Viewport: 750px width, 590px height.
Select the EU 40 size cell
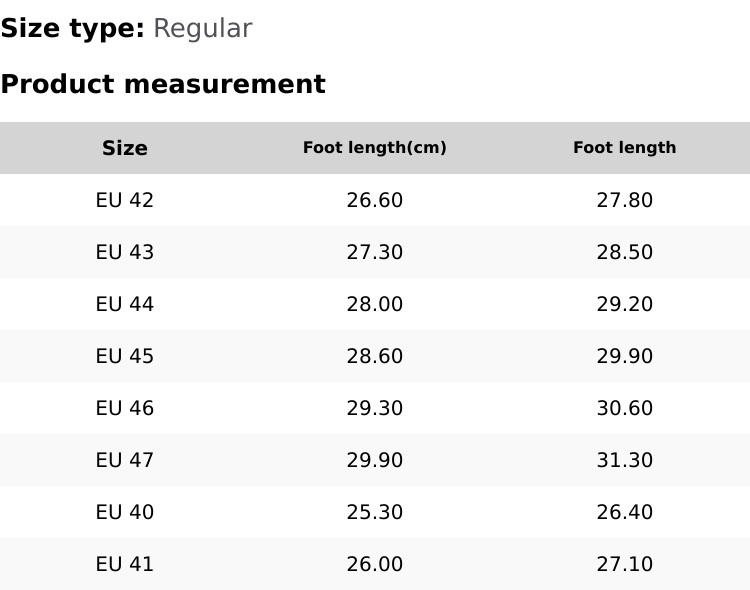[125, 512]
